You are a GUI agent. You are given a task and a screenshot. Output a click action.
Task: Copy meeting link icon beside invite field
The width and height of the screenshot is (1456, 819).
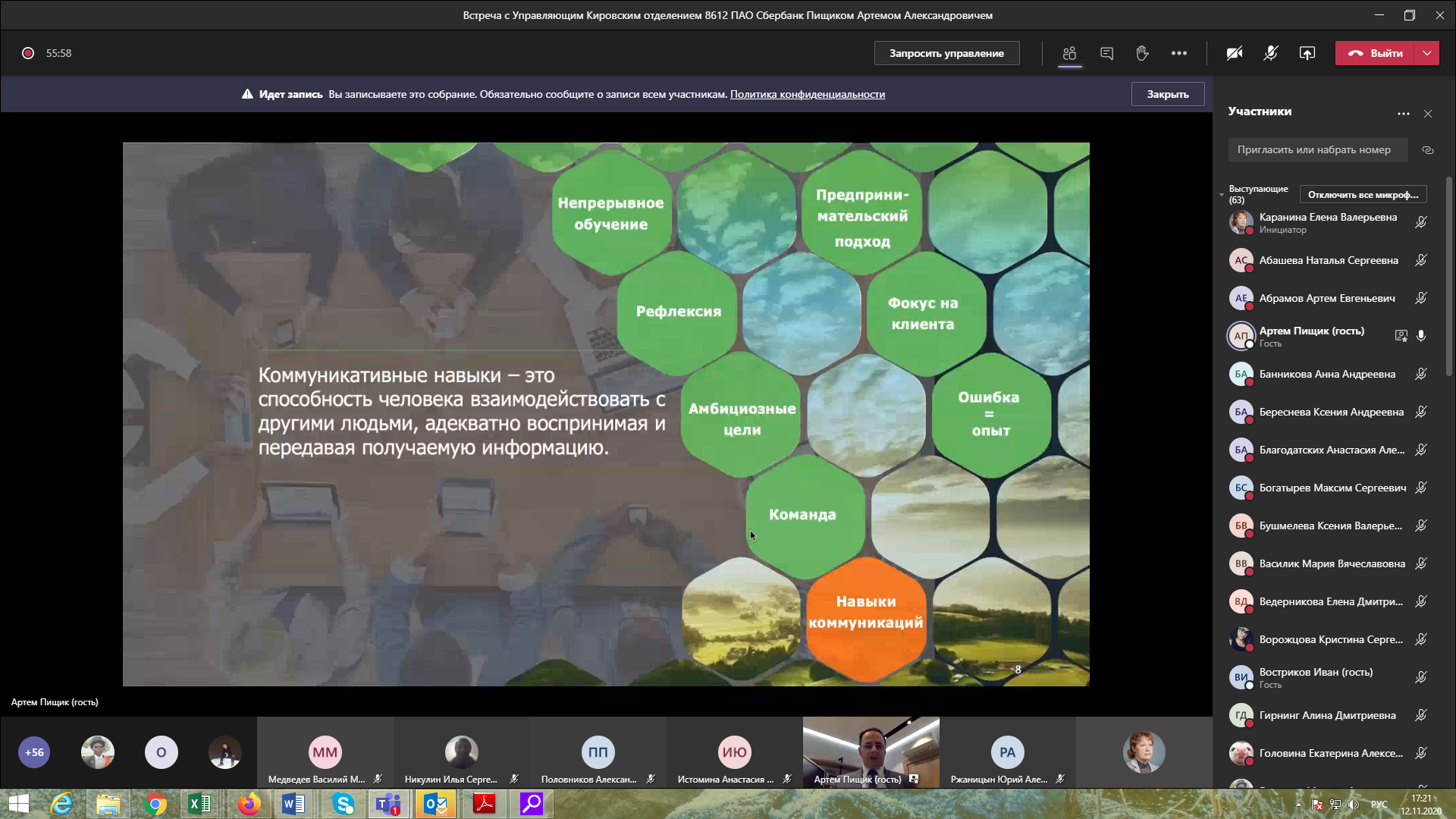[x=1428, y=150]
